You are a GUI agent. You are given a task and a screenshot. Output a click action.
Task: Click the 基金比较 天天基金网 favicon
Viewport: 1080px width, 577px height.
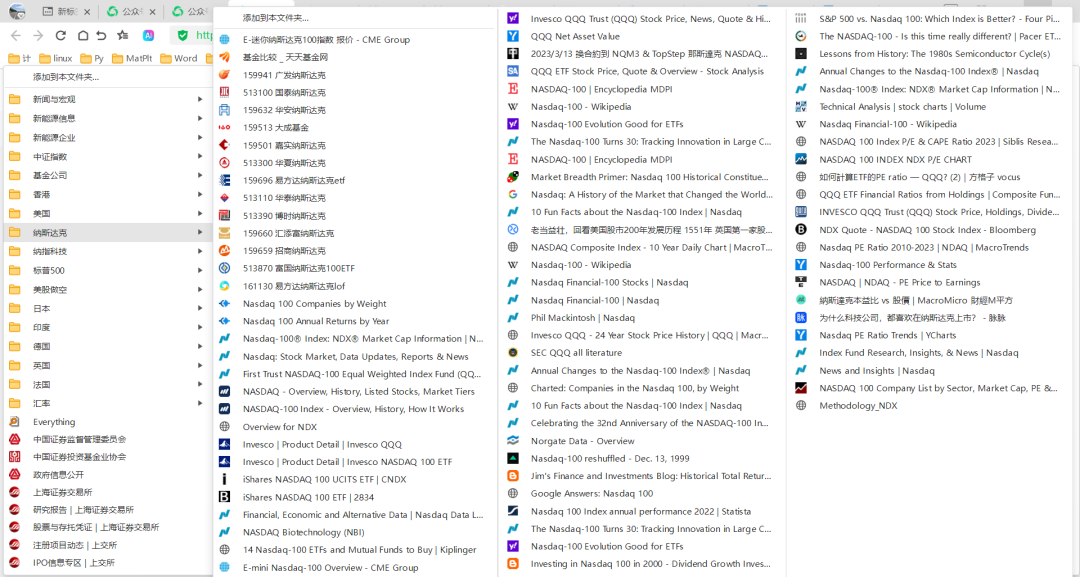[225, 57]
